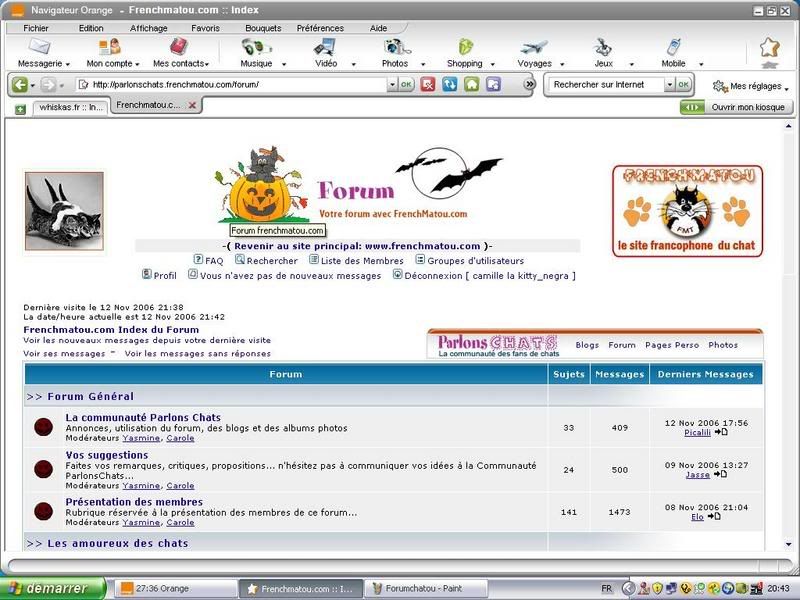The height and width of the screenshot is (600, 800).
Task: Expand the Mes contacts dropdown arrow
Action: point(207,64)
